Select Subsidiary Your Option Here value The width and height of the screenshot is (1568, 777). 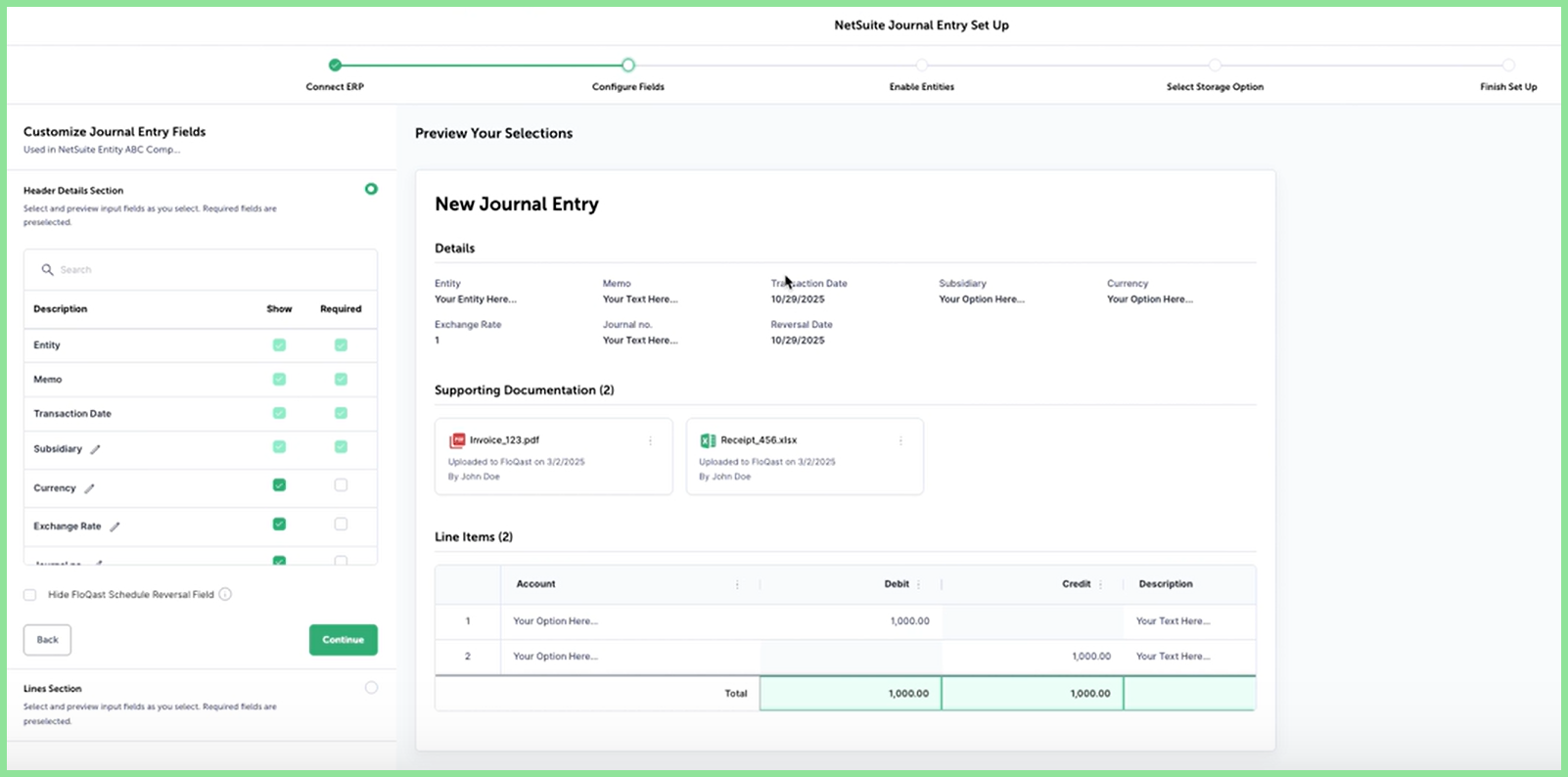[982, 299]
